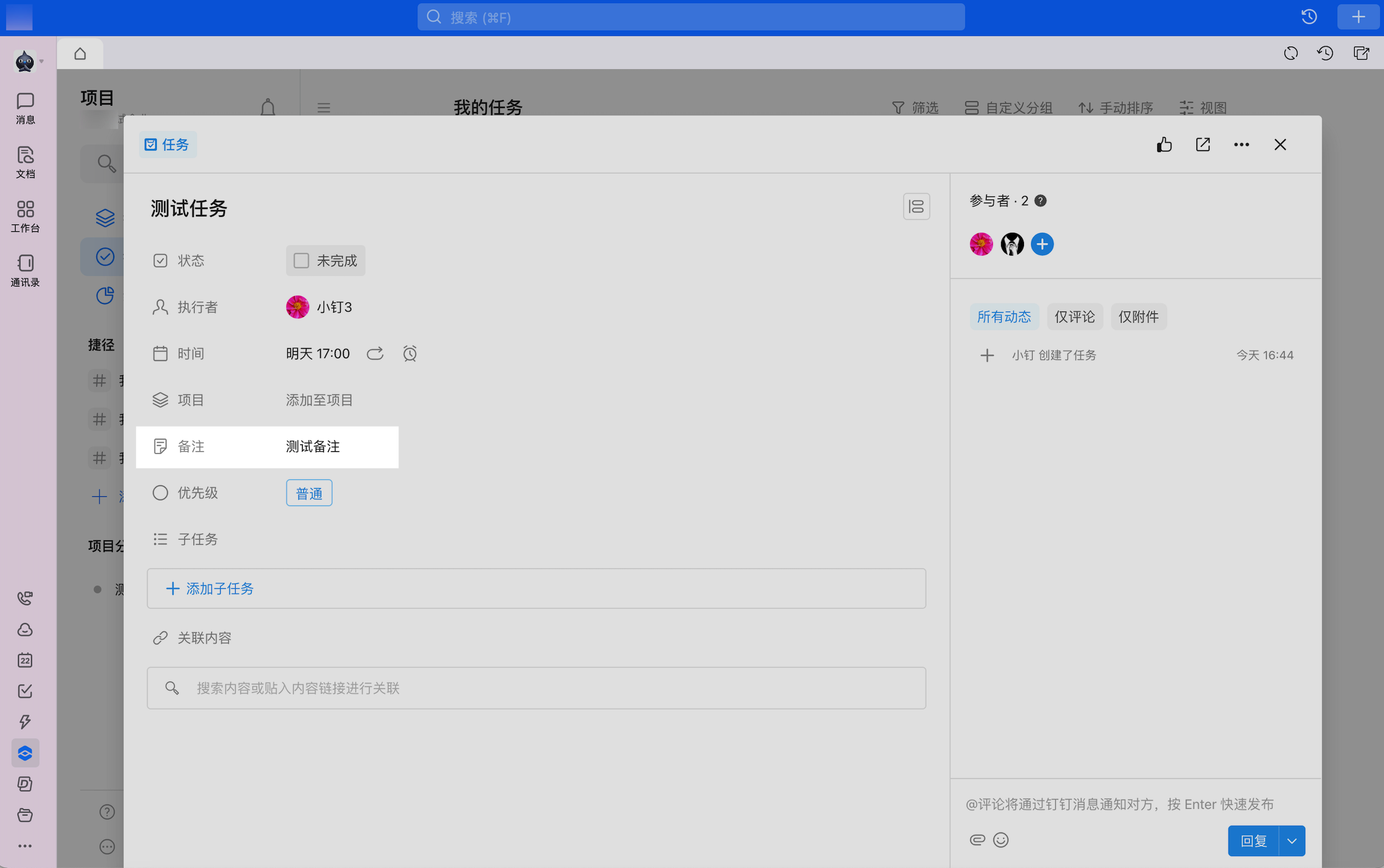The image size is (1384, 868).
Task: Click the related content search field
Action: [536, 688]
